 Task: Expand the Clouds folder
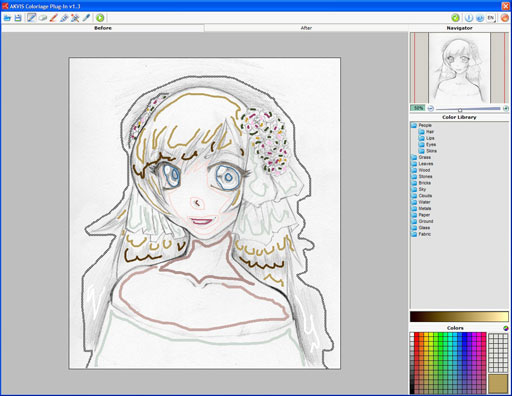tap(422, 196)
